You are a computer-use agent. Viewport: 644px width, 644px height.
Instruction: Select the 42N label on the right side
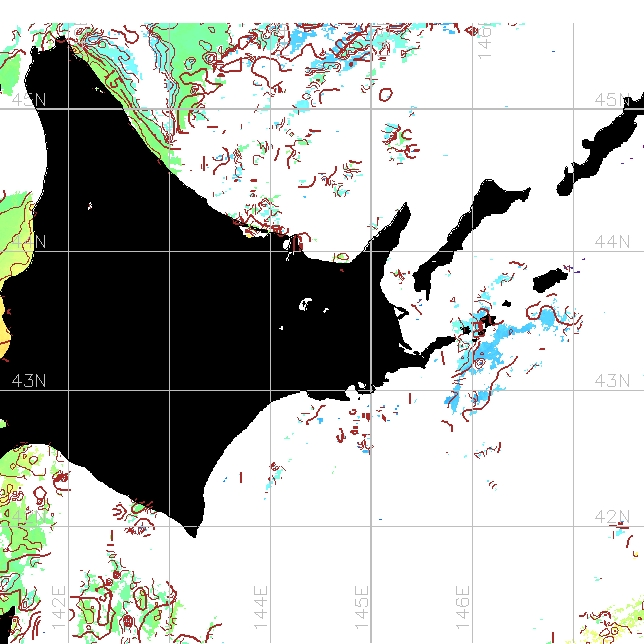[612, 516]
